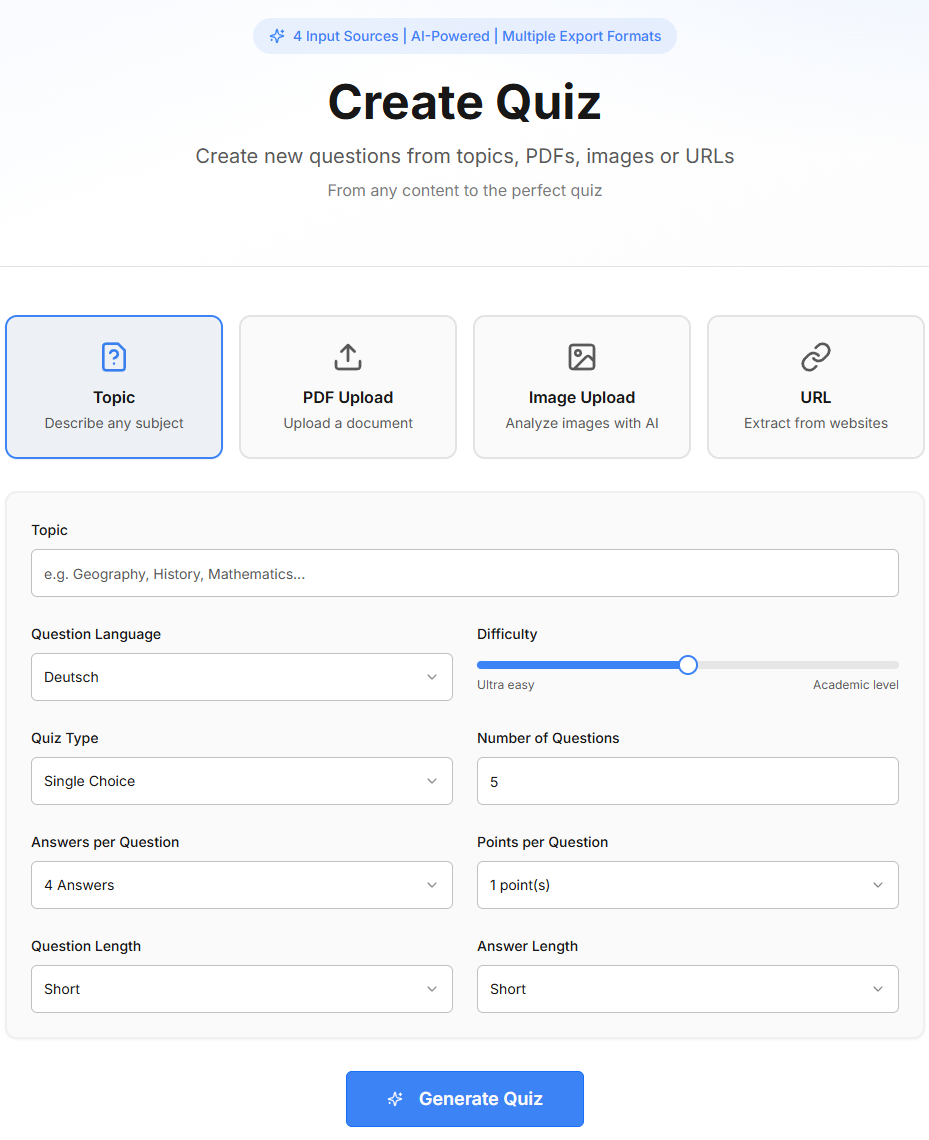Open the Question Length dropdown
Image resolution: width=929 pixels, height=1140 pixels.
(241, 989)
